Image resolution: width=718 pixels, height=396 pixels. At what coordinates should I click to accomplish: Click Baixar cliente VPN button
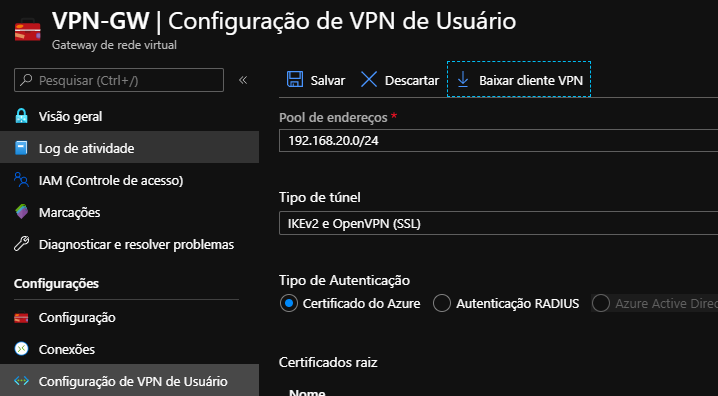click(x=519, y=79)
